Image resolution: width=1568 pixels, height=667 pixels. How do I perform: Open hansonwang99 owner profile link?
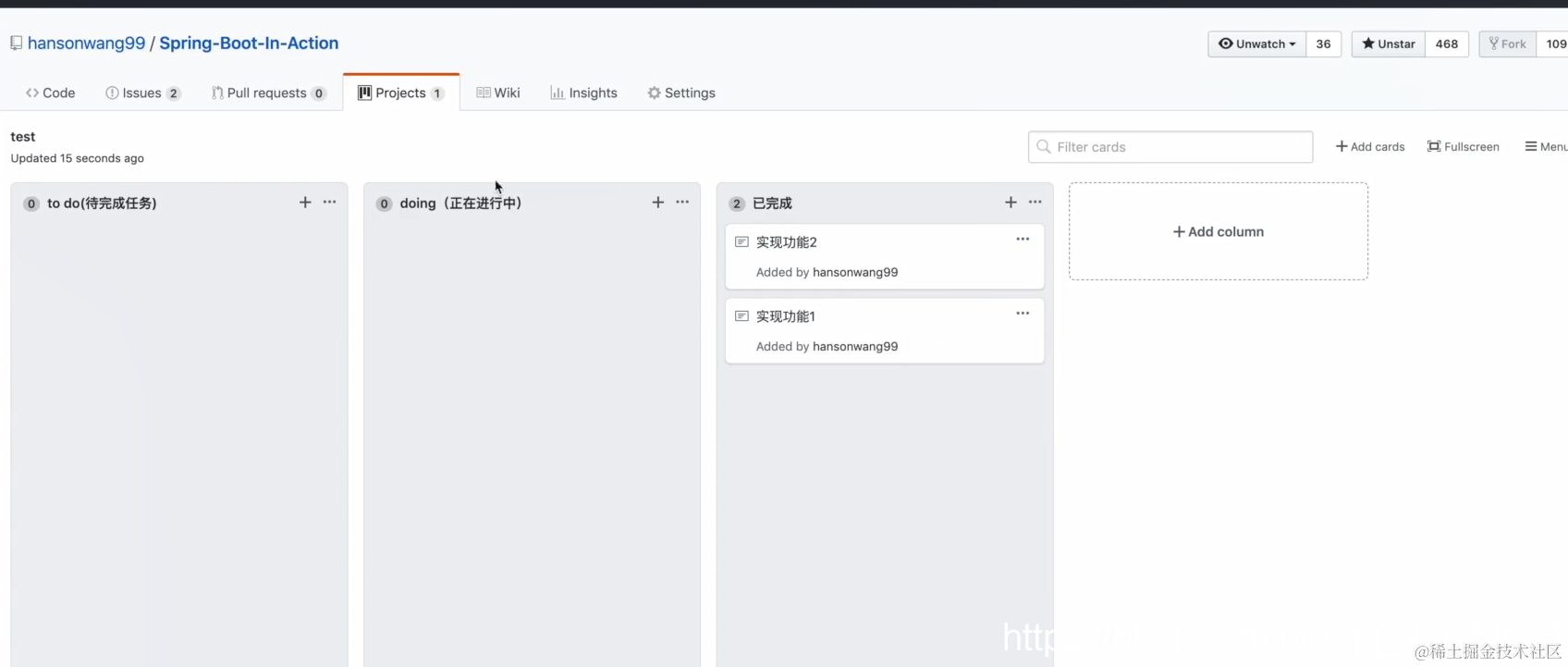tap(86, 43)
